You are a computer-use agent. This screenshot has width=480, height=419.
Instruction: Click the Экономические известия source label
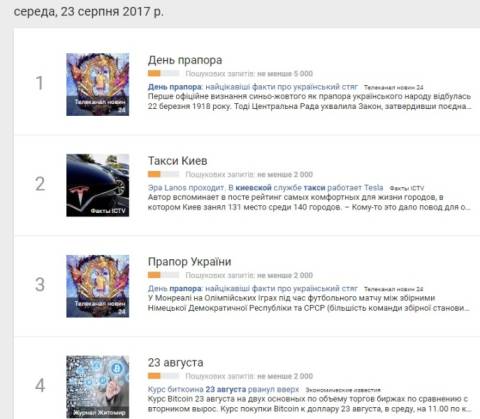(343, 390)
